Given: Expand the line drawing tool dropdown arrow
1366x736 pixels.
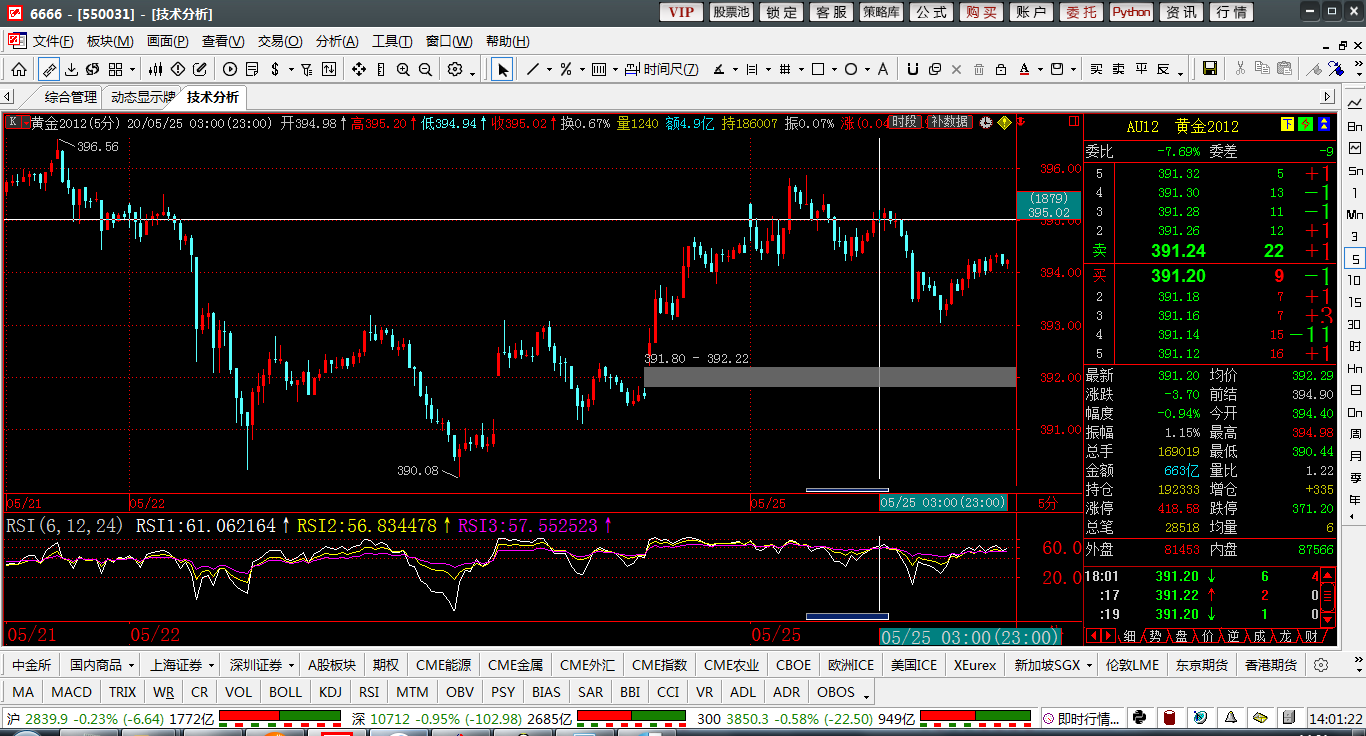Looking at the screenshot, I should click(548, 70).
